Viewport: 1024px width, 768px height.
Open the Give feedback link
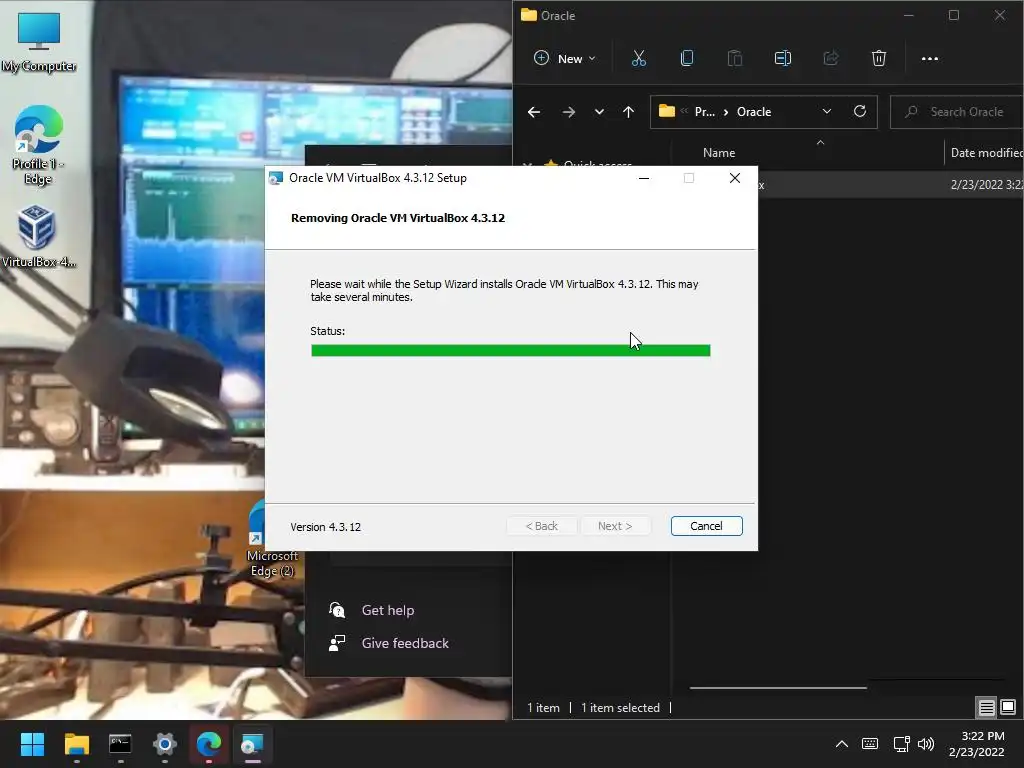[x=405, y=643]
